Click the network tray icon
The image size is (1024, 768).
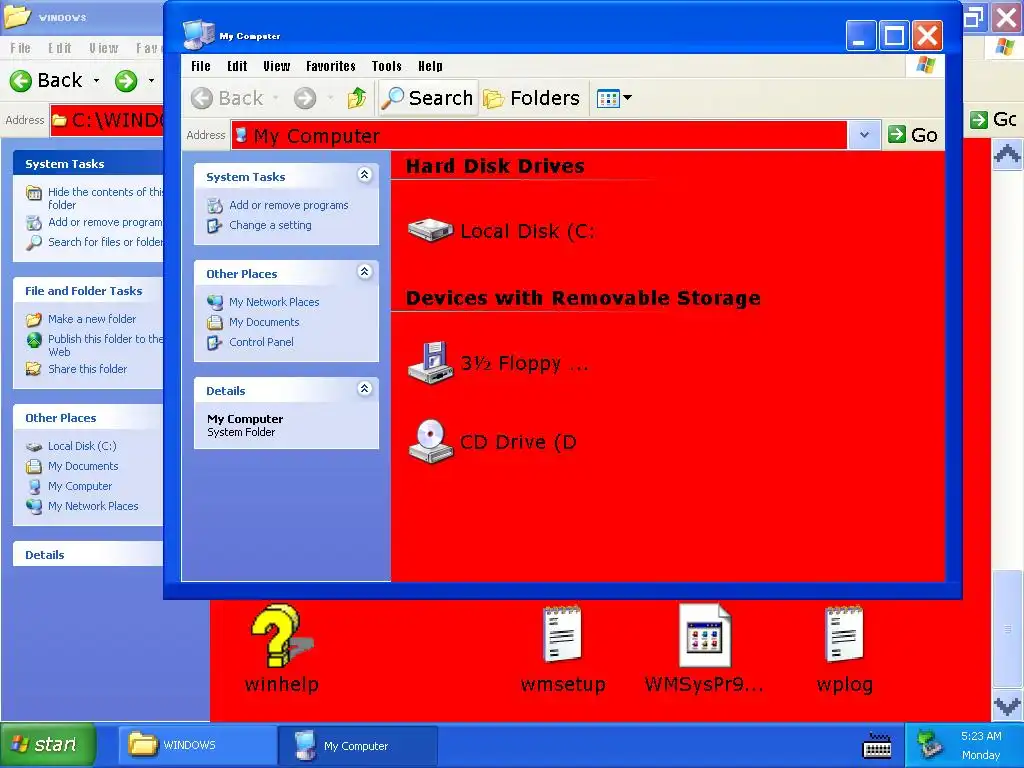click(x=929, y=745)
